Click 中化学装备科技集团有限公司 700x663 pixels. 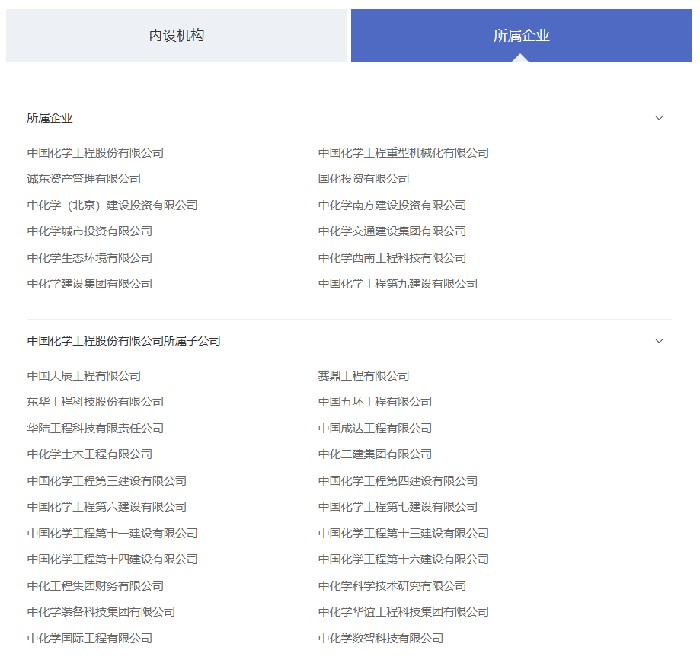(x=100, y=612)
